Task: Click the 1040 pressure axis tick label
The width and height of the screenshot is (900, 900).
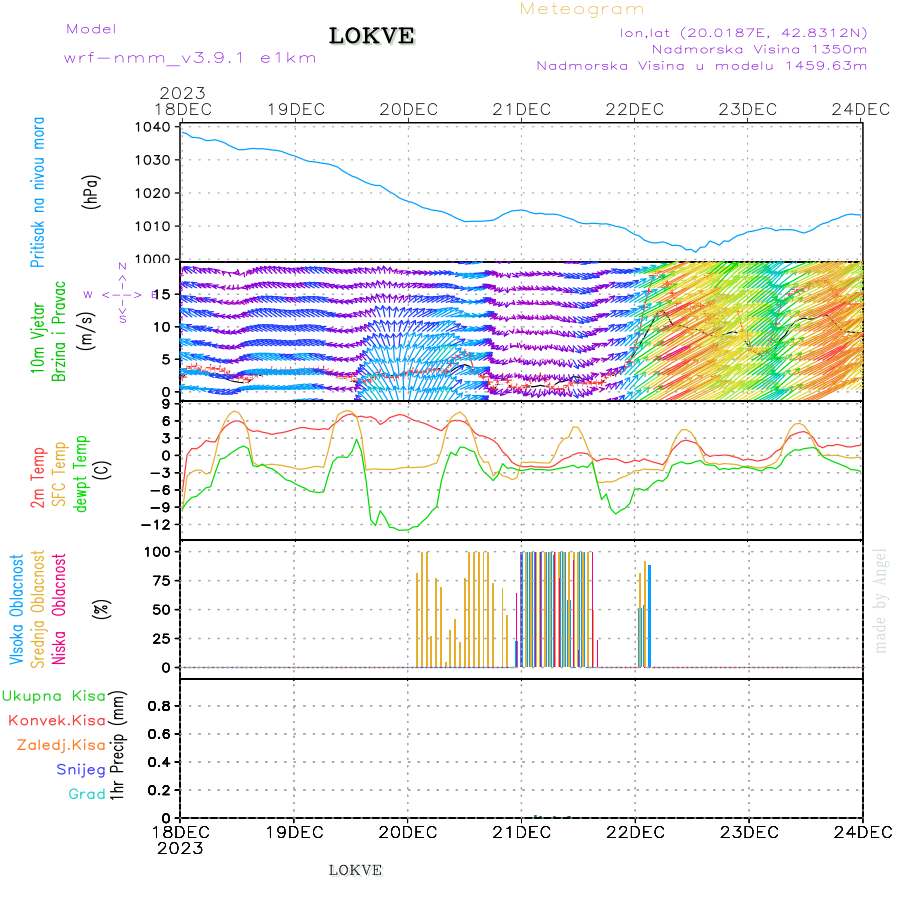Action: pos(153,127)
